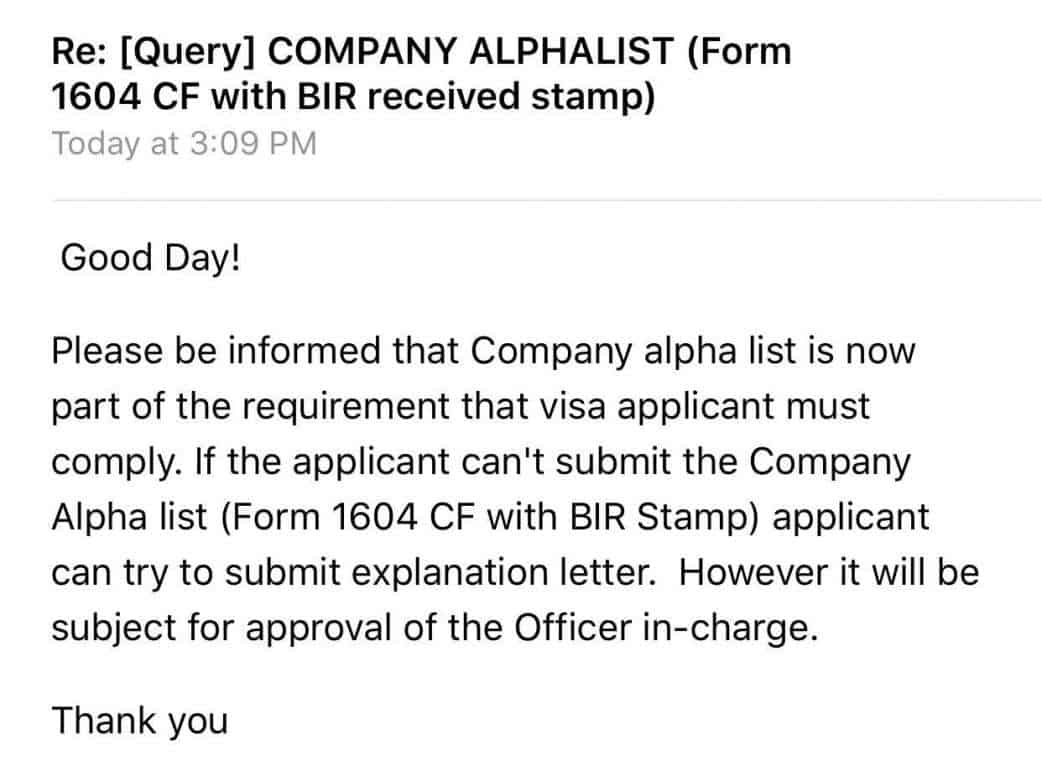
Task: Click the phrase "subject for approval"
Action: coord(224,628)
